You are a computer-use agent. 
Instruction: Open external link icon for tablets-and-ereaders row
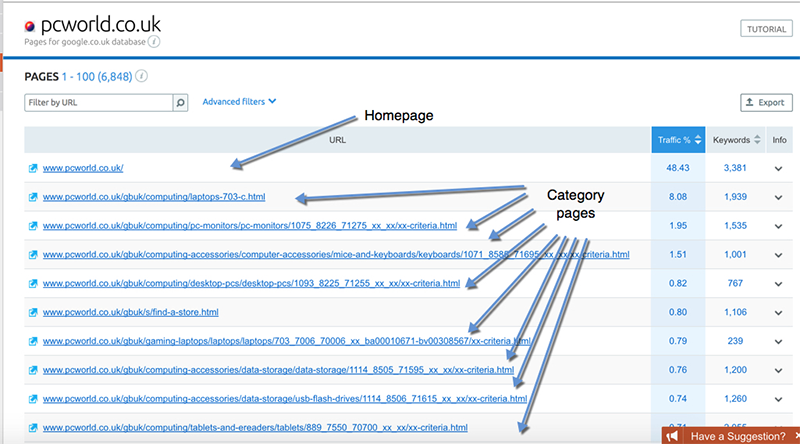pos(33,428)
